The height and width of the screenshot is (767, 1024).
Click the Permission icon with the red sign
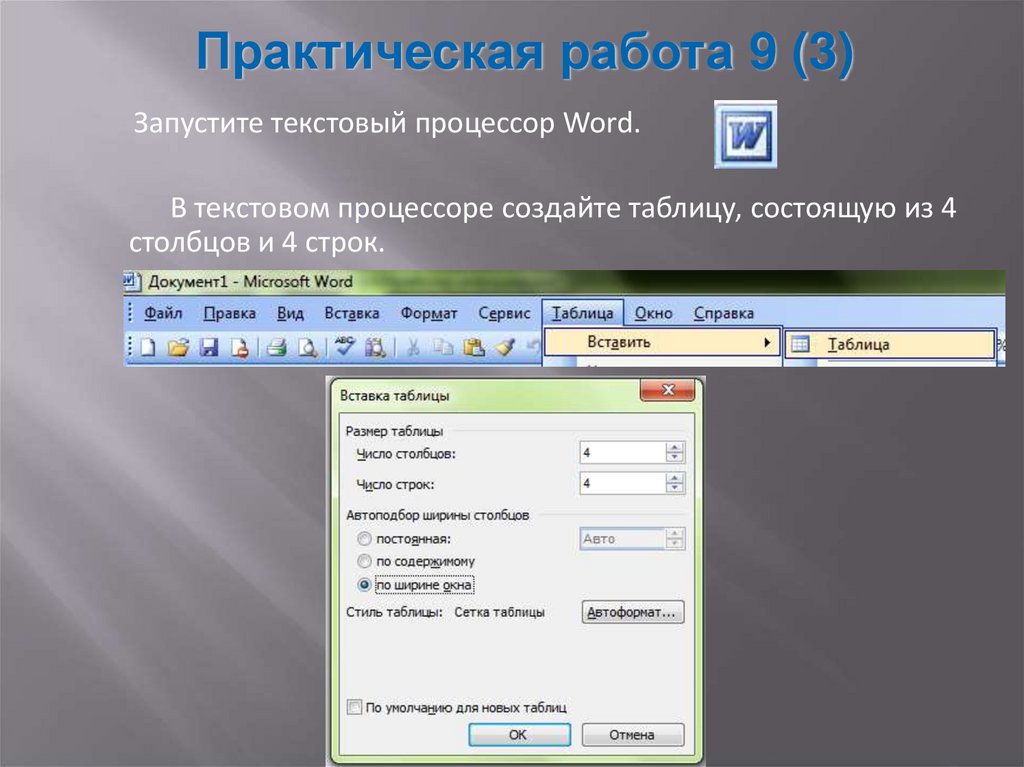(239, 347)
